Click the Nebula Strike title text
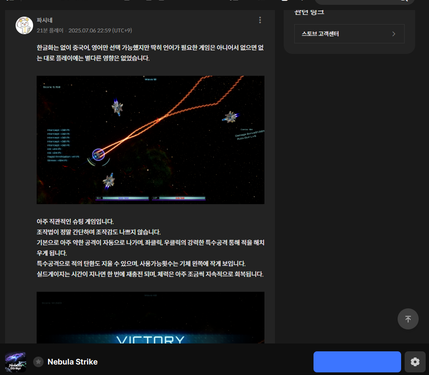Screen dimensions: 429x375 [73, 362]
